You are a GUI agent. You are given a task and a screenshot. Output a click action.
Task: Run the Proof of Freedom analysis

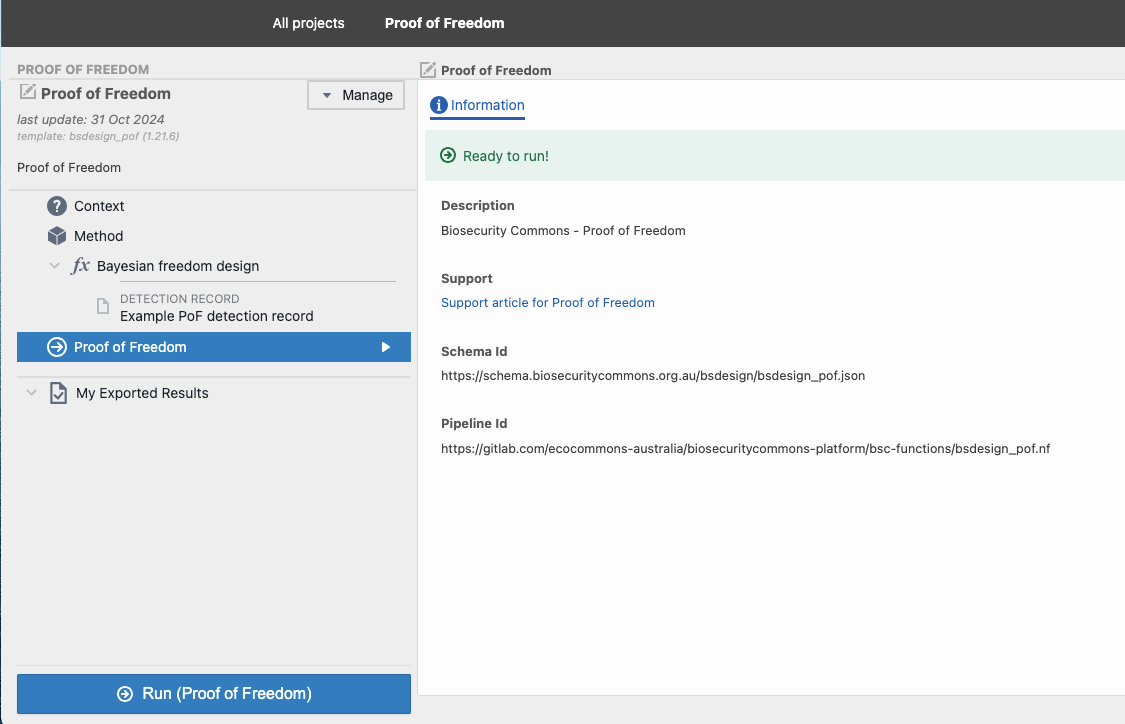[x=214, y=694]
